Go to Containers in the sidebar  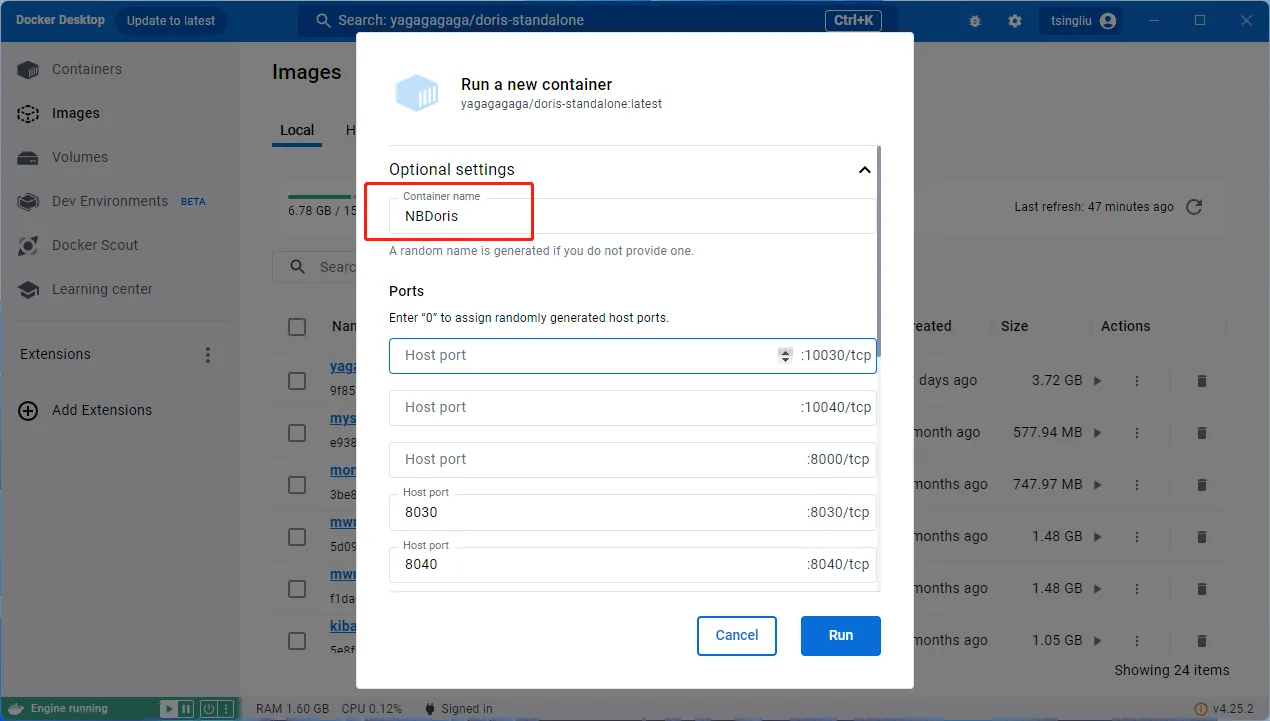[x=87, y=70]
